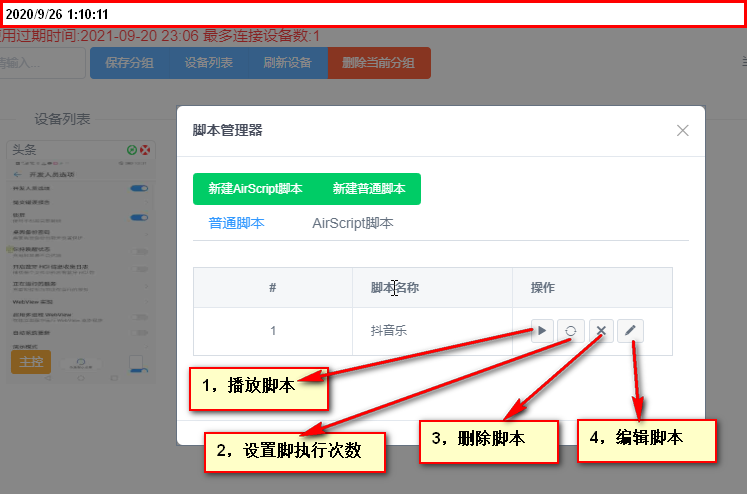Create a new AirScript脚本
Image resolution: width=747 pixels, height=494 pixels.
(255, 189)
